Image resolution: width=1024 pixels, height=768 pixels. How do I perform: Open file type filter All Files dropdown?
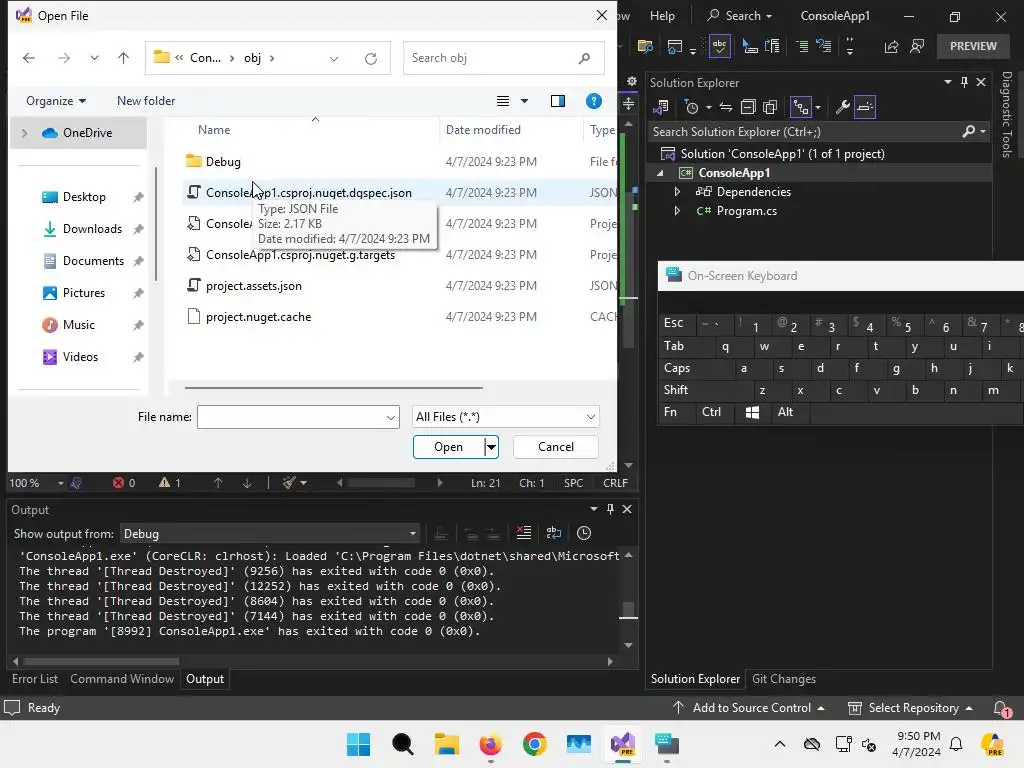click(505, 417)
